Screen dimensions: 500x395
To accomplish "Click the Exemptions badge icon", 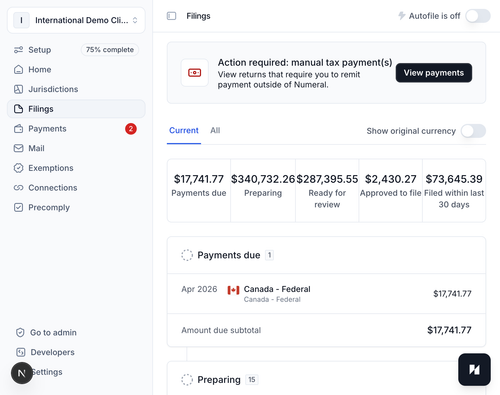I will [18, 168].
